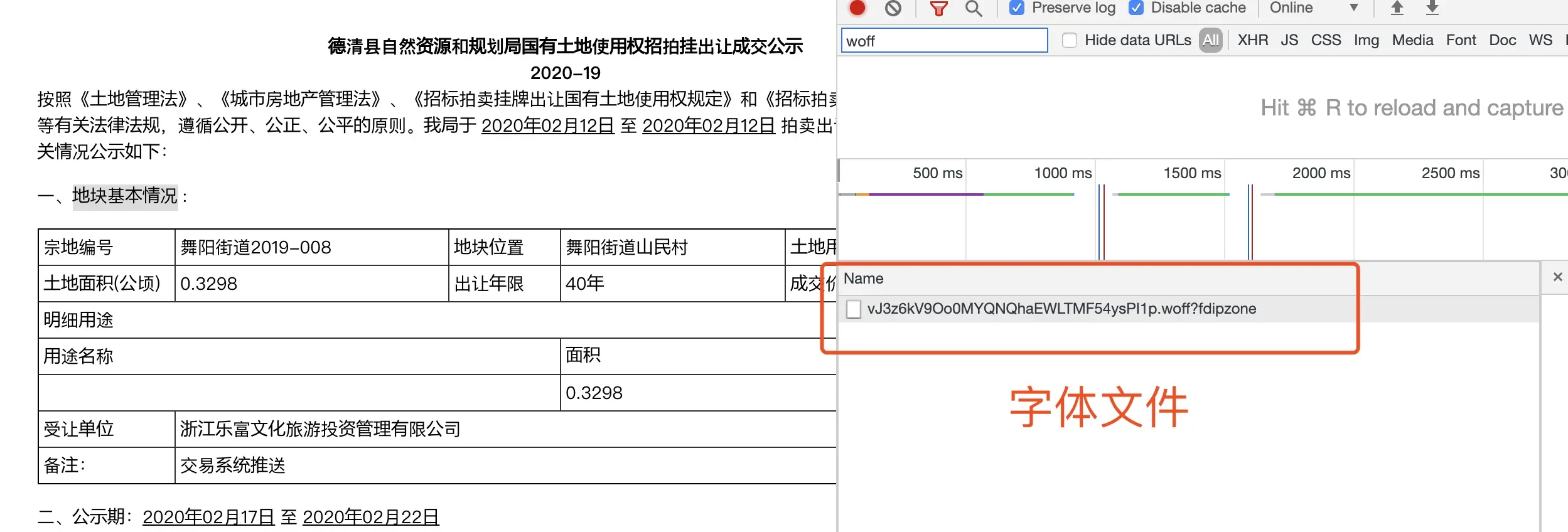Click the announcement number 2020-19
The image size is (1568, 532).
565,73
